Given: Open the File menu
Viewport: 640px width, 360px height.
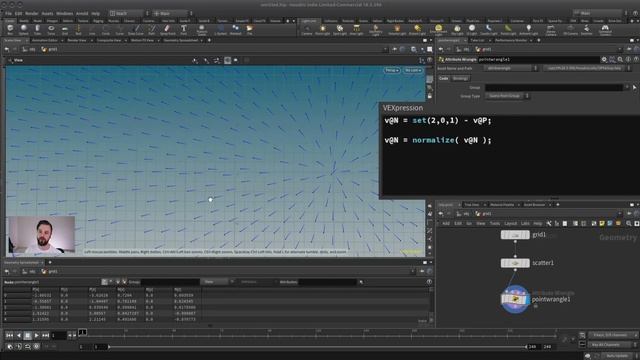Looking at the screenshot, I should [x=8, y=13].
